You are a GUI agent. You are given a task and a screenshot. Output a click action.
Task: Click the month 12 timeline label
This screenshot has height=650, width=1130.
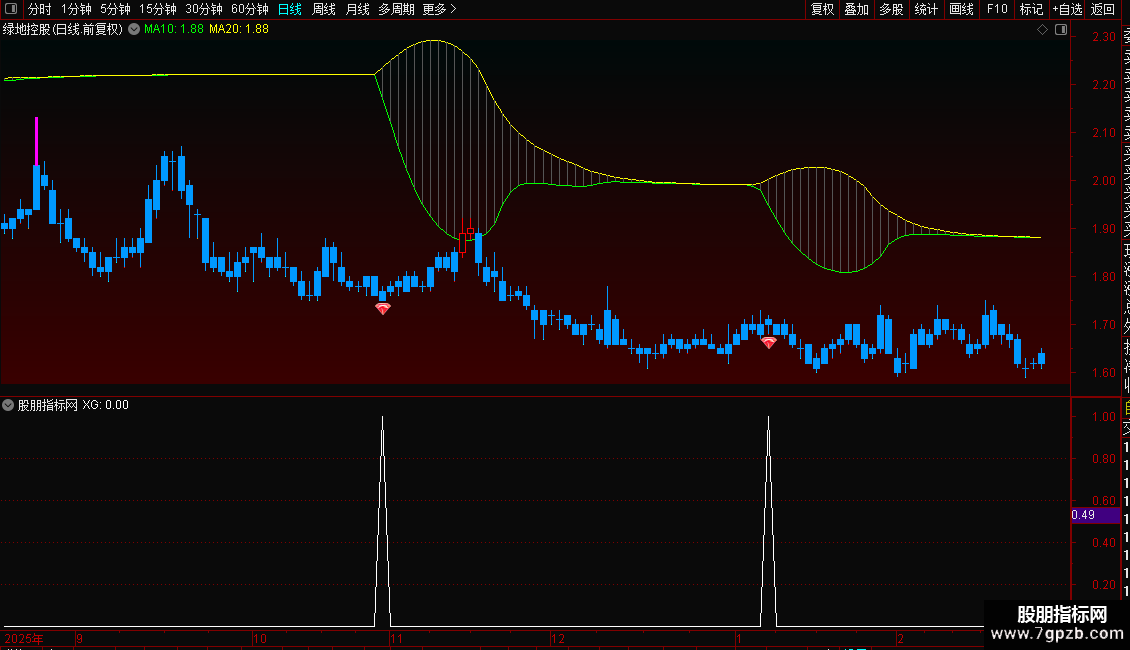[558, 638]
